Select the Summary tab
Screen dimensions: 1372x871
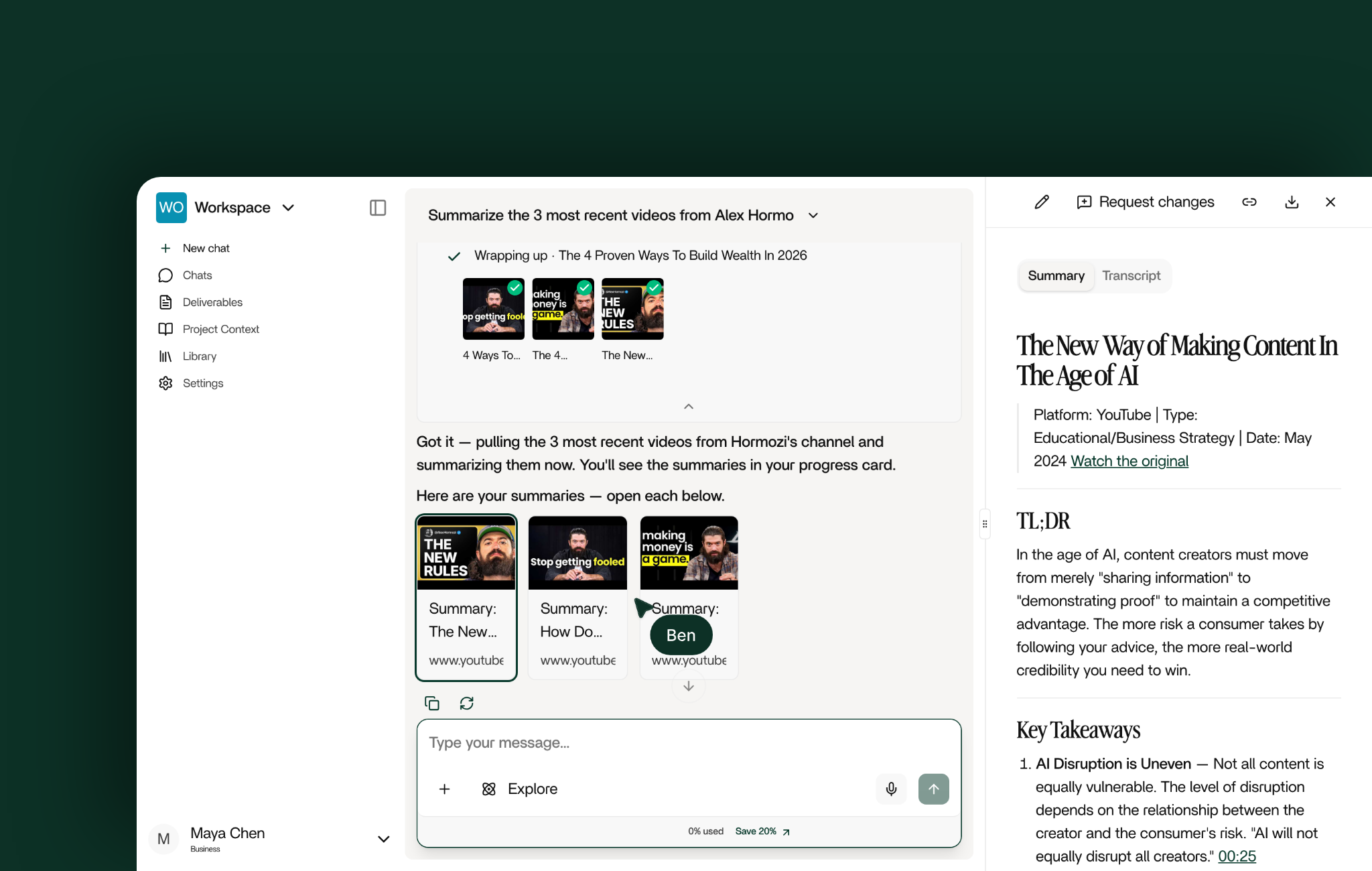pyautogui.click(x=1056, y=276)
